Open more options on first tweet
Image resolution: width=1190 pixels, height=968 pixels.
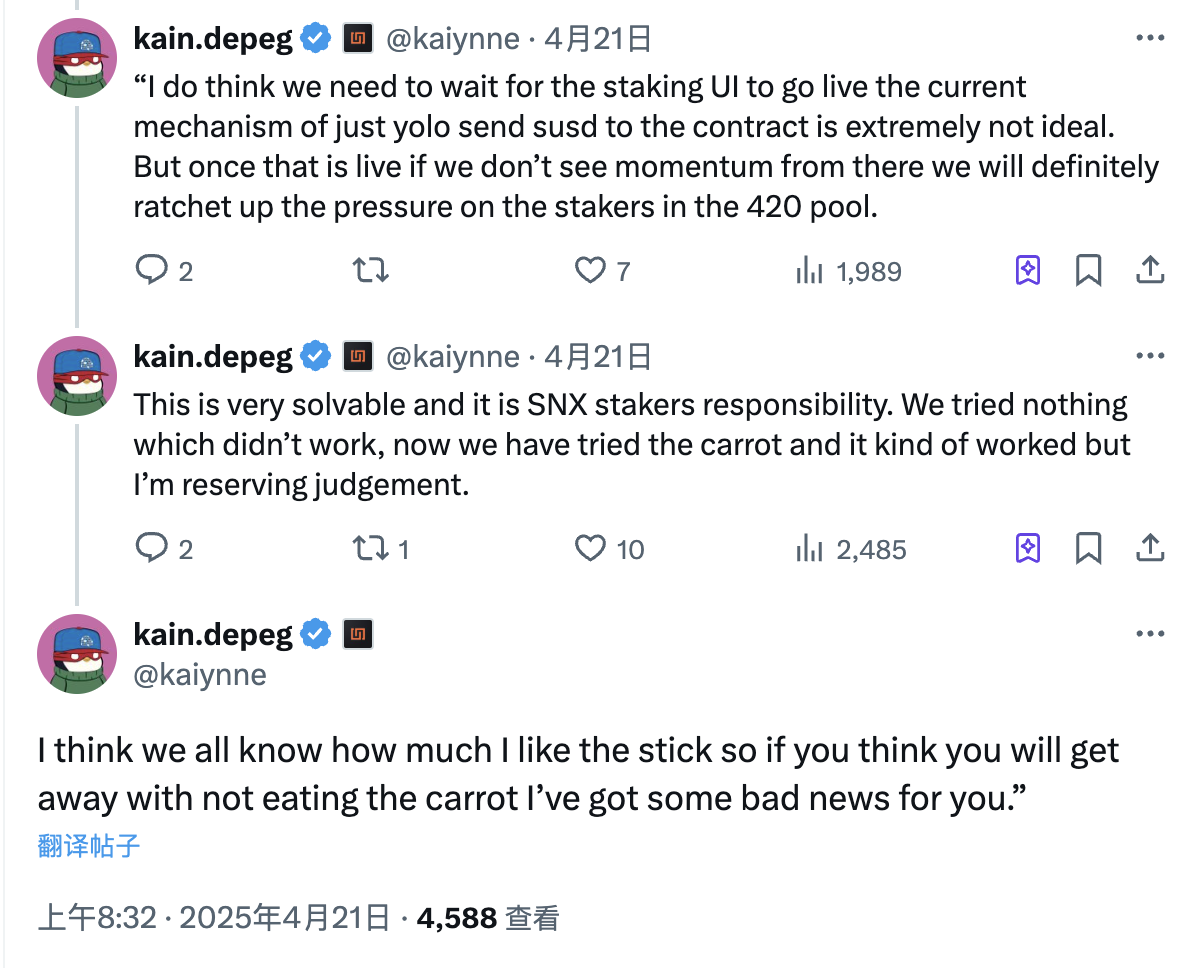[x=1150, y=39]
